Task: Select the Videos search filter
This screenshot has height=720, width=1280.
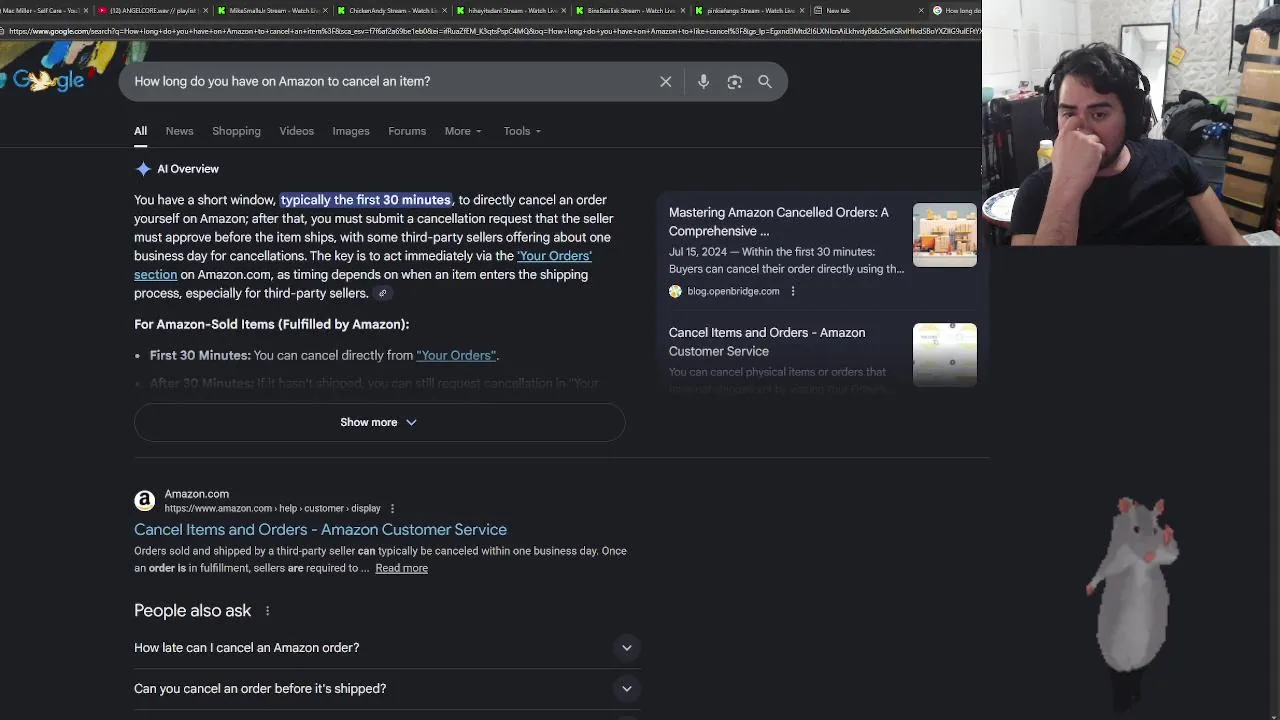Action: pyautogui.click(x=297, y=131)
